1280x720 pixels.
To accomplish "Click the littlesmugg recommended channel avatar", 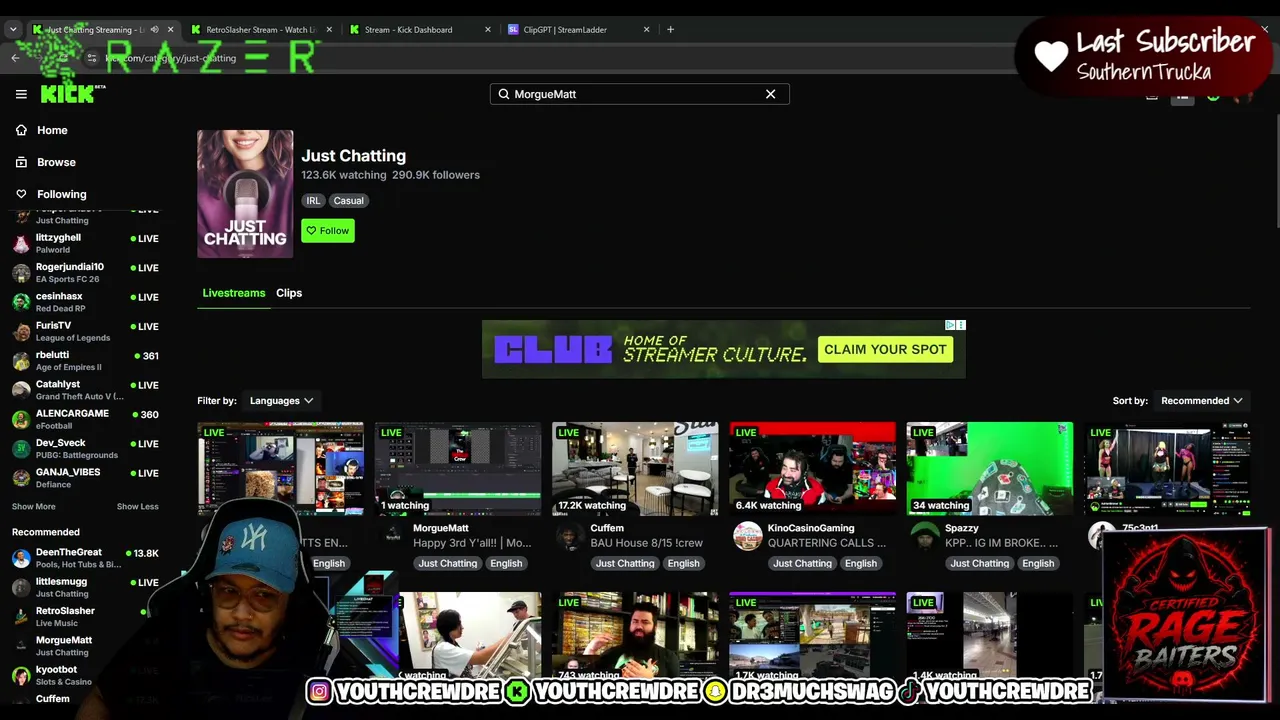I will 21,587.
